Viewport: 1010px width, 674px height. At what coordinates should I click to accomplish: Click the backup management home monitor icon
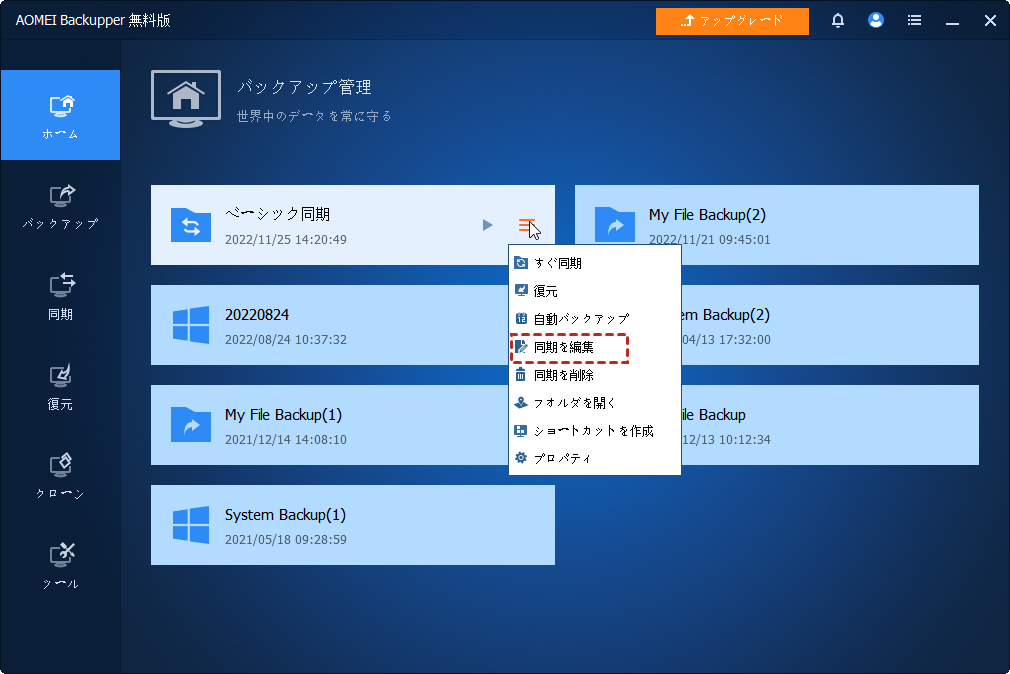[x=186, y=99]
